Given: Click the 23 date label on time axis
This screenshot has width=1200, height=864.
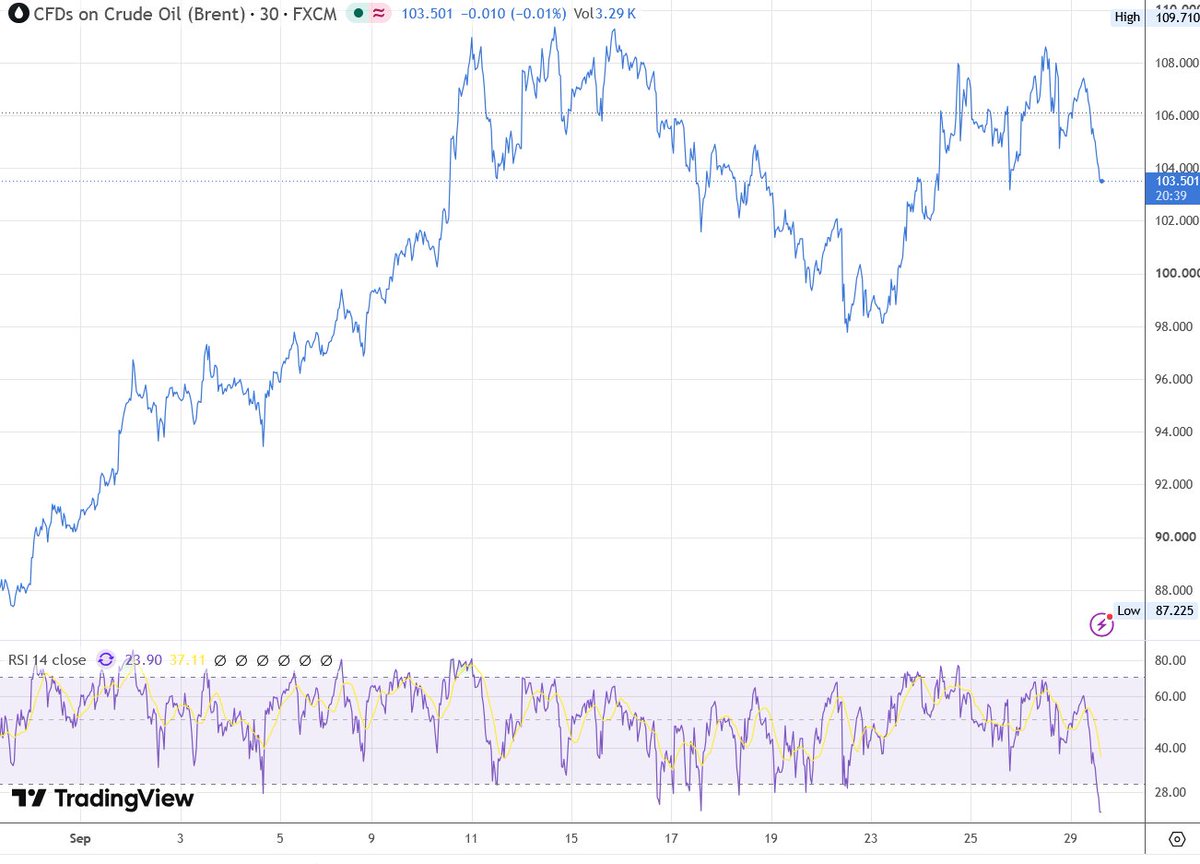Looking at the screenshot, I should pos(872,838).
